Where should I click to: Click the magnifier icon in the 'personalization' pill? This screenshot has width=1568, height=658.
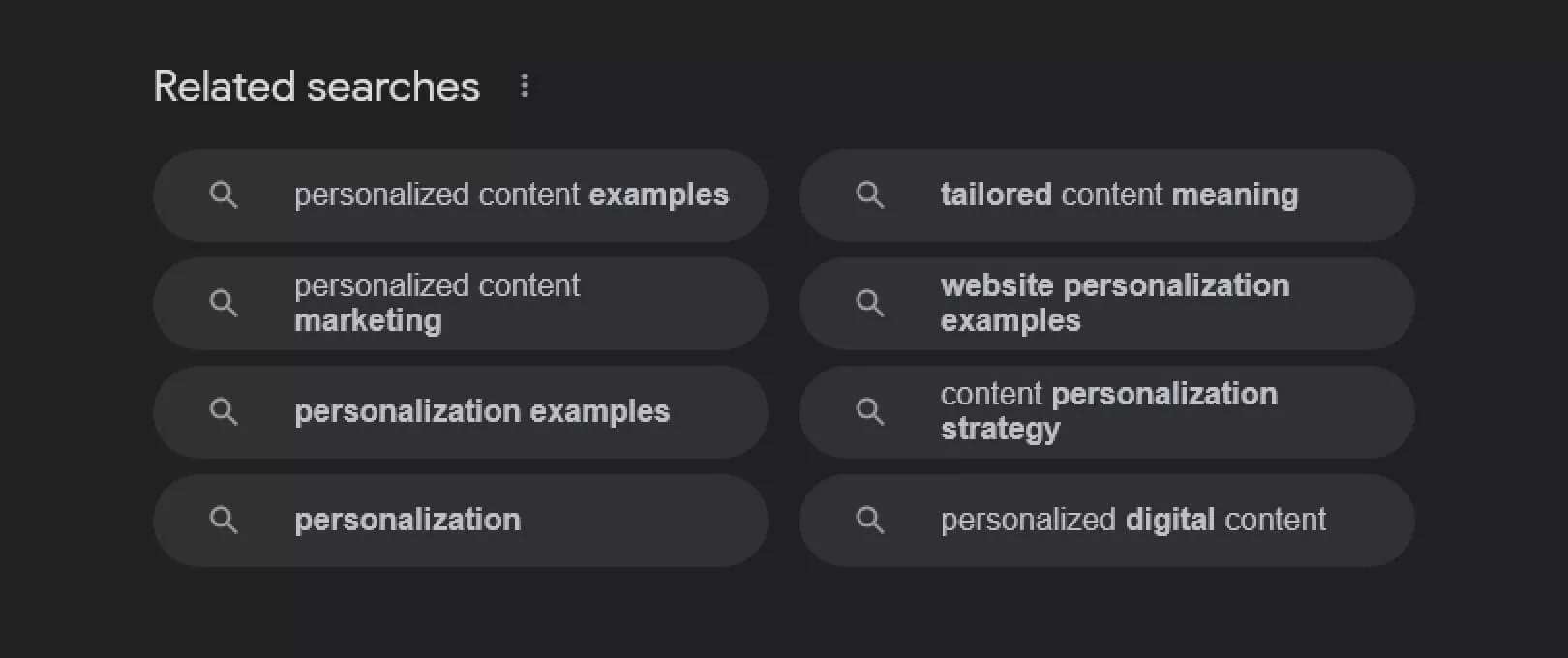click(x=224, y=521)
